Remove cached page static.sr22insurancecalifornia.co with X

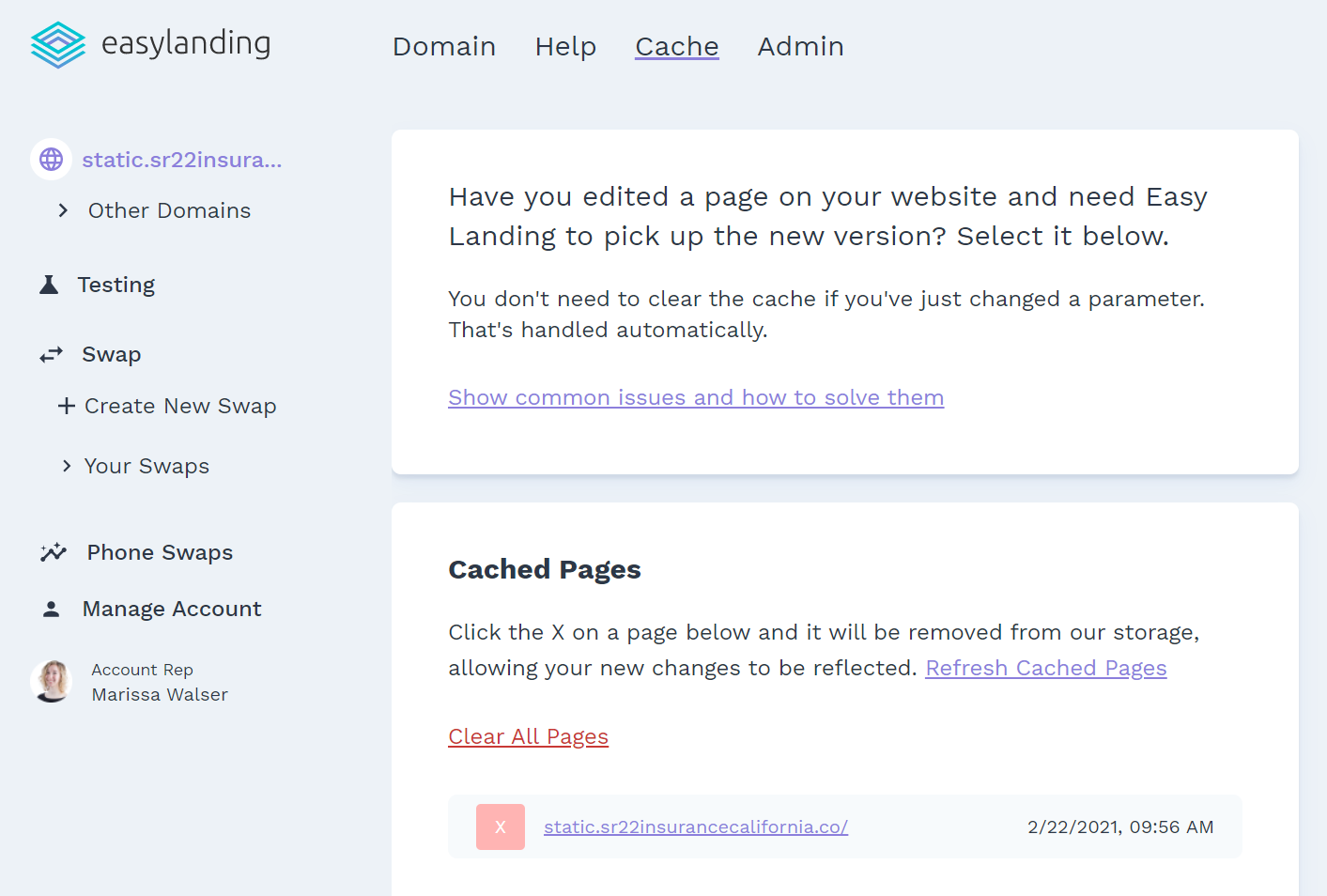click(501, 827)
